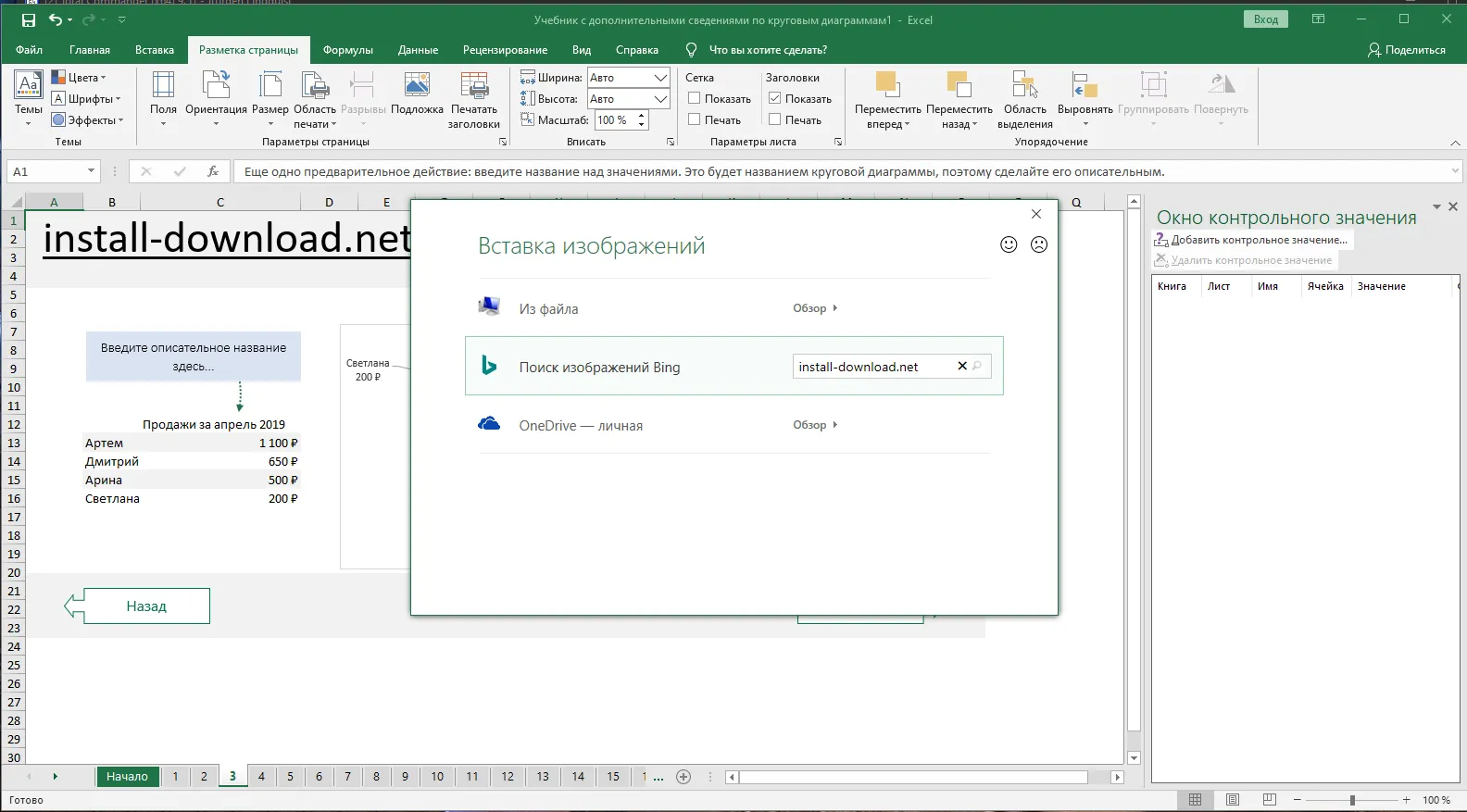The height and width of the screenshot is (812, 1467).
Task: Click the Background (Подложка) icon
Action: tap(417, 86)
